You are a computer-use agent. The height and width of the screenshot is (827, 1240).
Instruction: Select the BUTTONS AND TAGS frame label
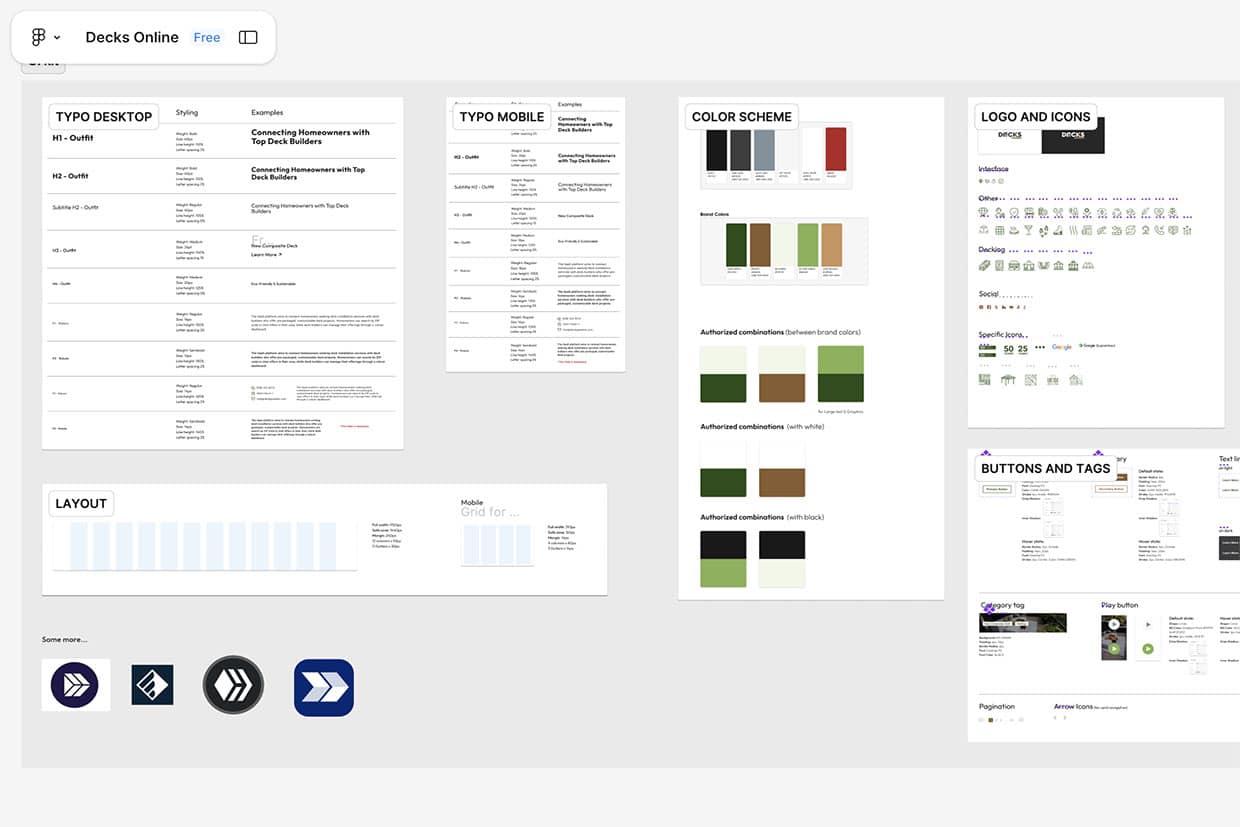coord(1045,468)
